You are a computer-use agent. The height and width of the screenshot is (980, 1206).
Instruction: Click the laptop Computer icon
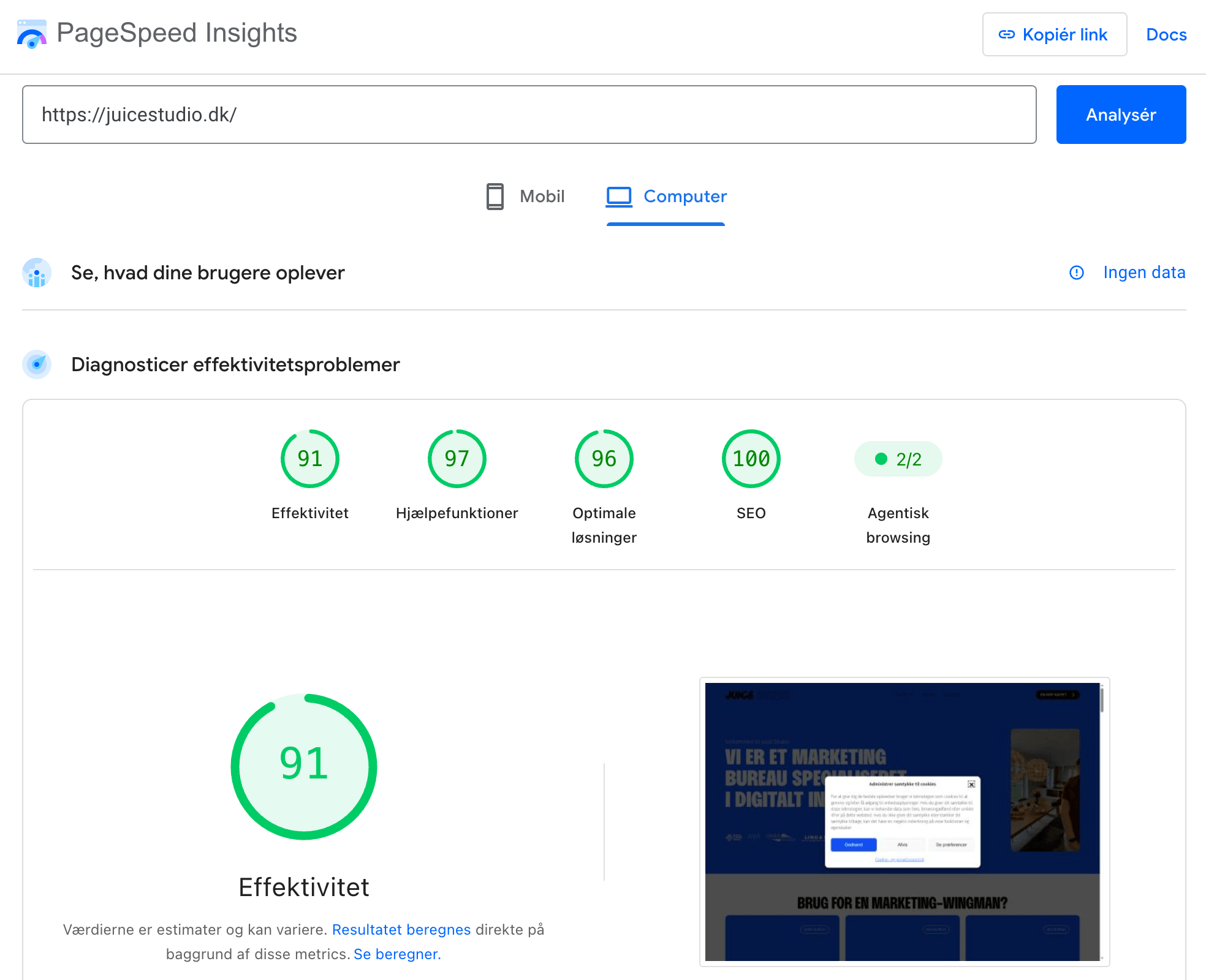click(619, 197)
